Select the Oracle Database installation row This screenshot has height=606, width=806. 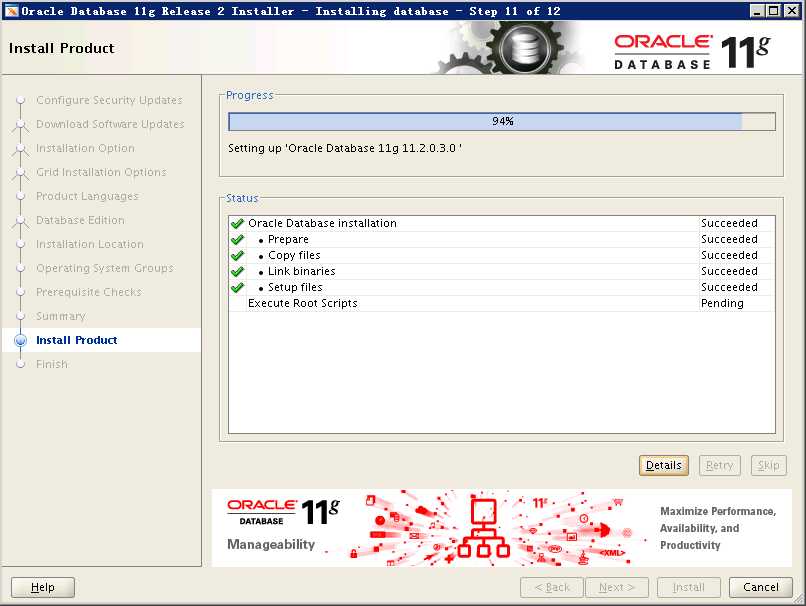click(x=502, y=223)
